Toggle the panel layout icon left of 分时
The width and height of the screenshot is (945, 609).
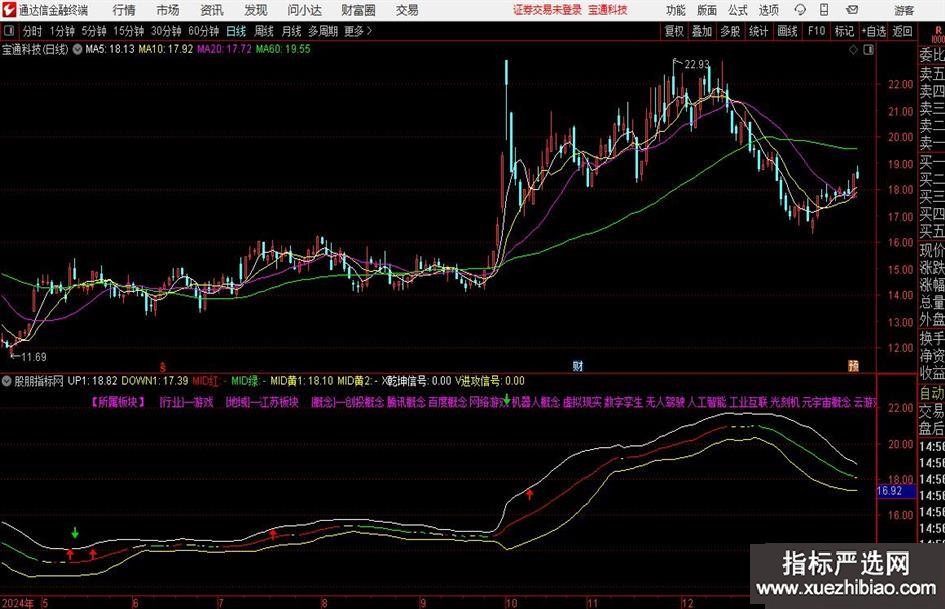pos(8,31)
